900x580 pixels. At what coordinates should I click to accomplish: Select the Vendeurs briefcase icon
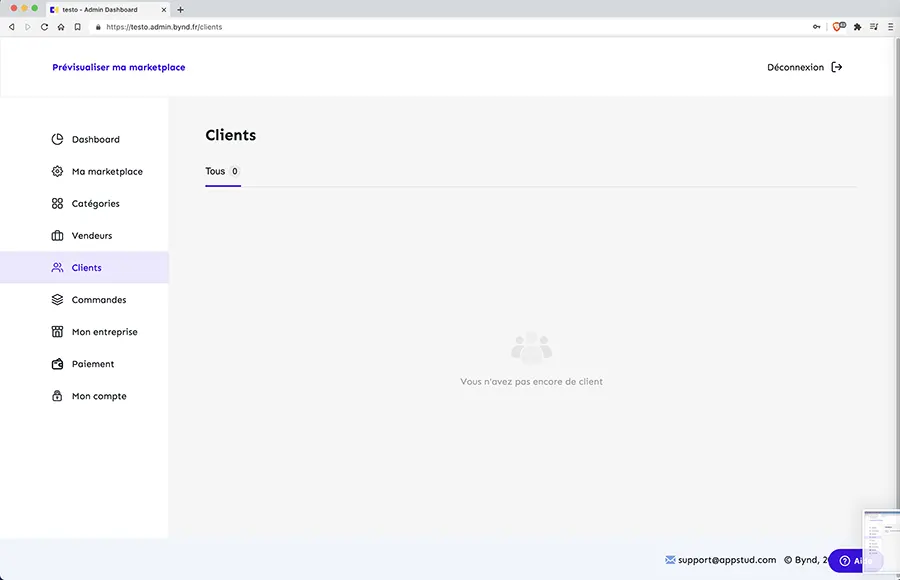pyautogui.click(x=57, y=235)
